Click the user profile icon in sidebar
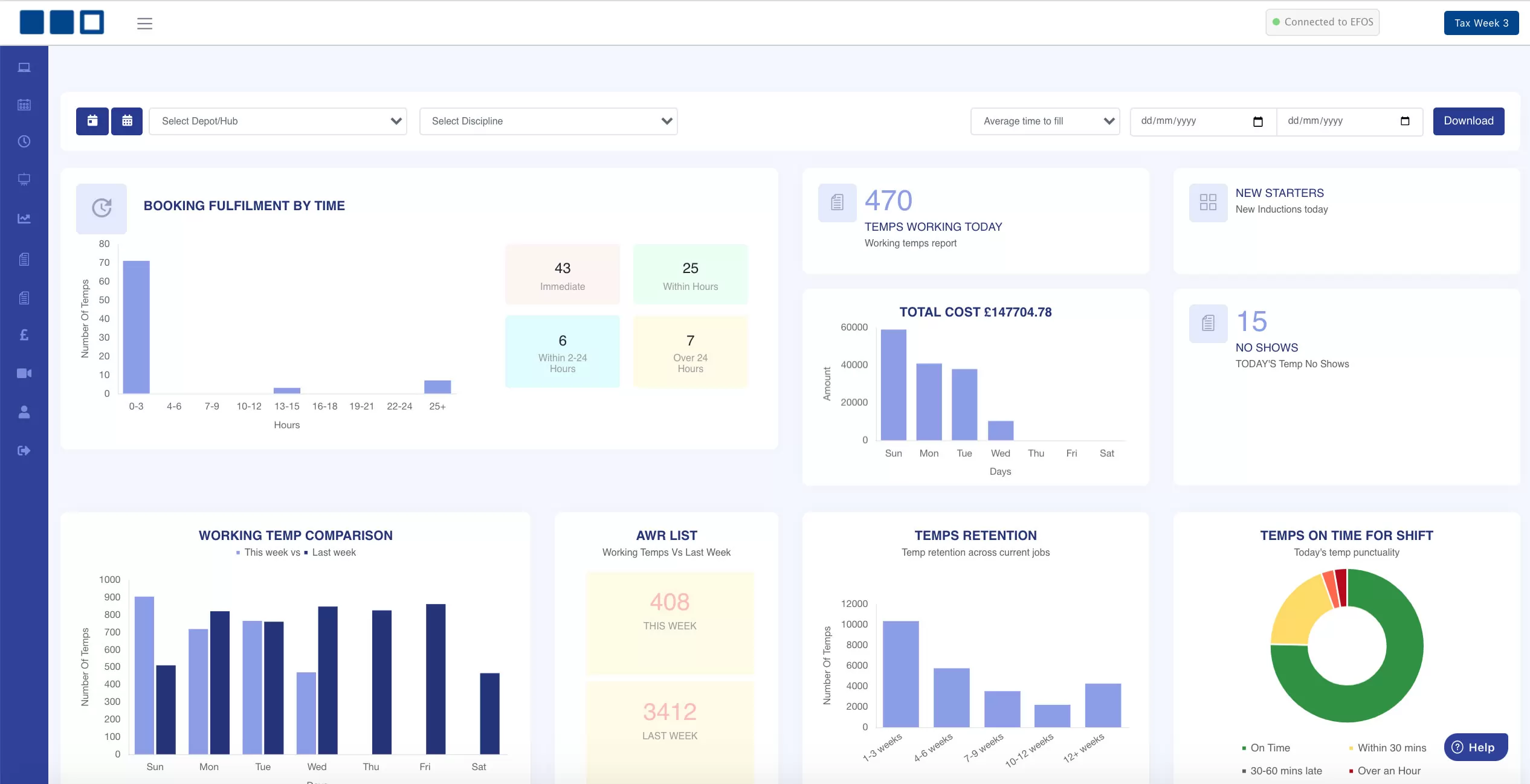Viewport: 1530px width, 784px height. 24,412
